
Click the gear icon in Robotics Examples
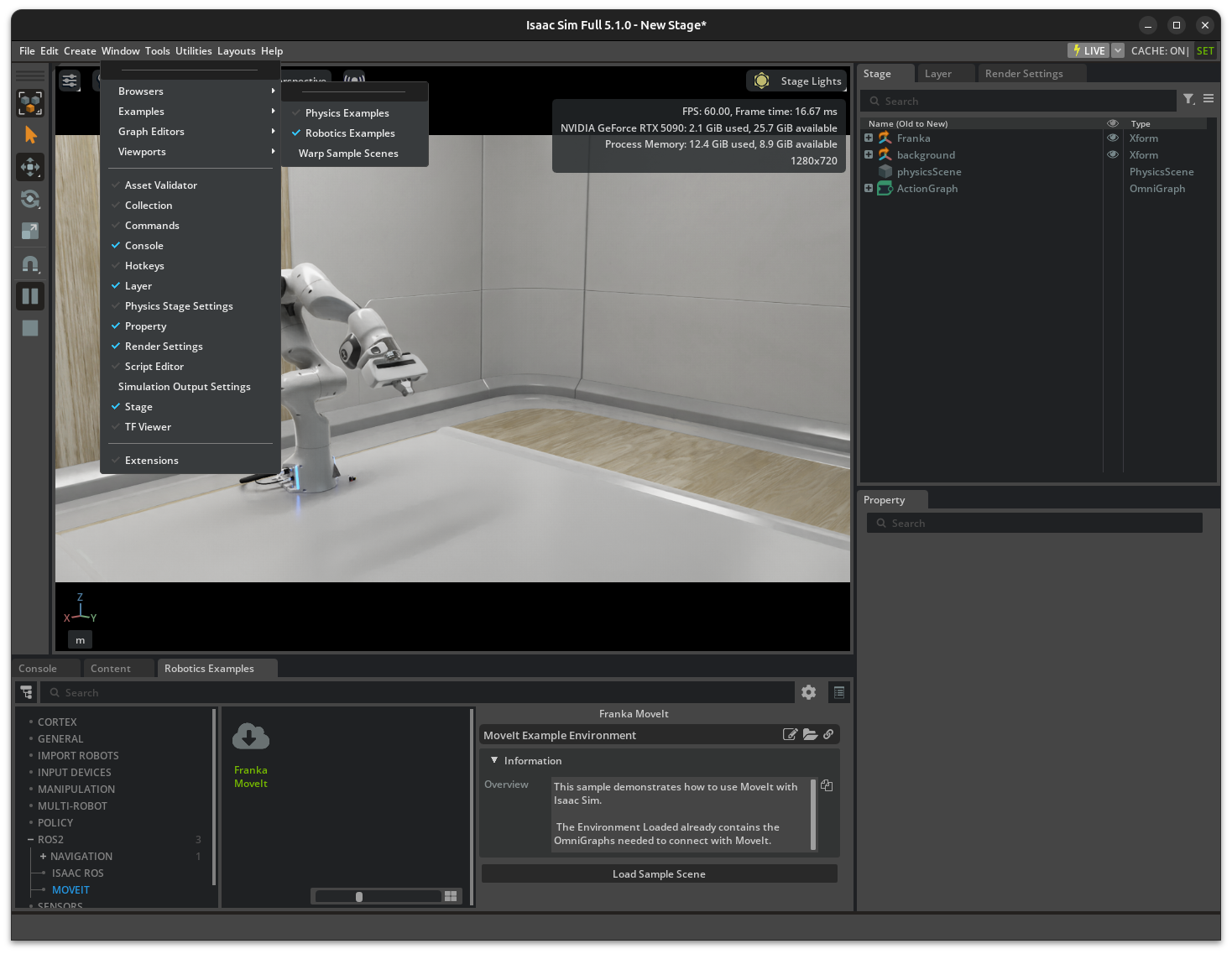point(808,692)
